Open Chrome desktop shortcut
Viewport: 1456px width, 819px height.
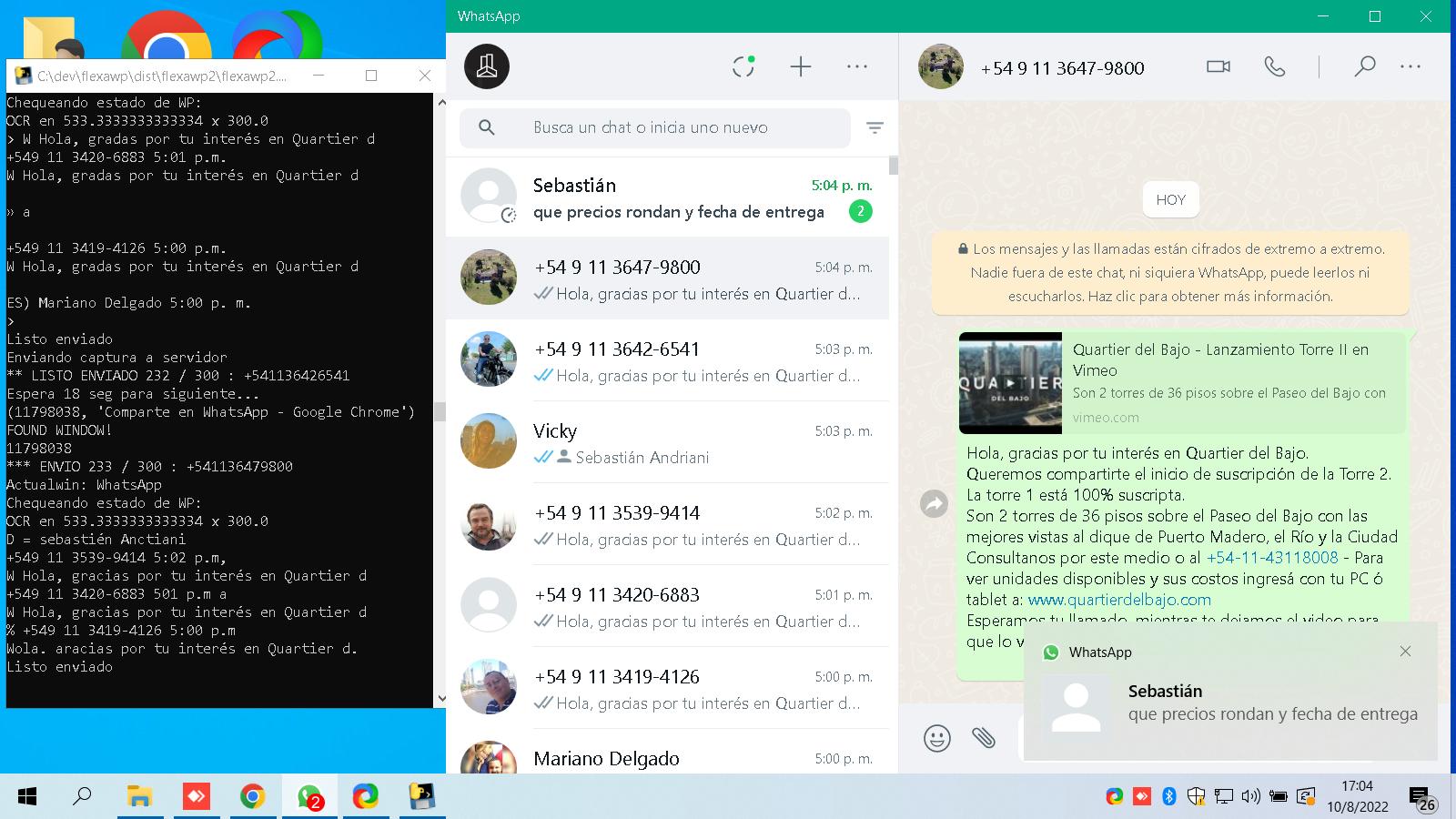pos(167,35)
